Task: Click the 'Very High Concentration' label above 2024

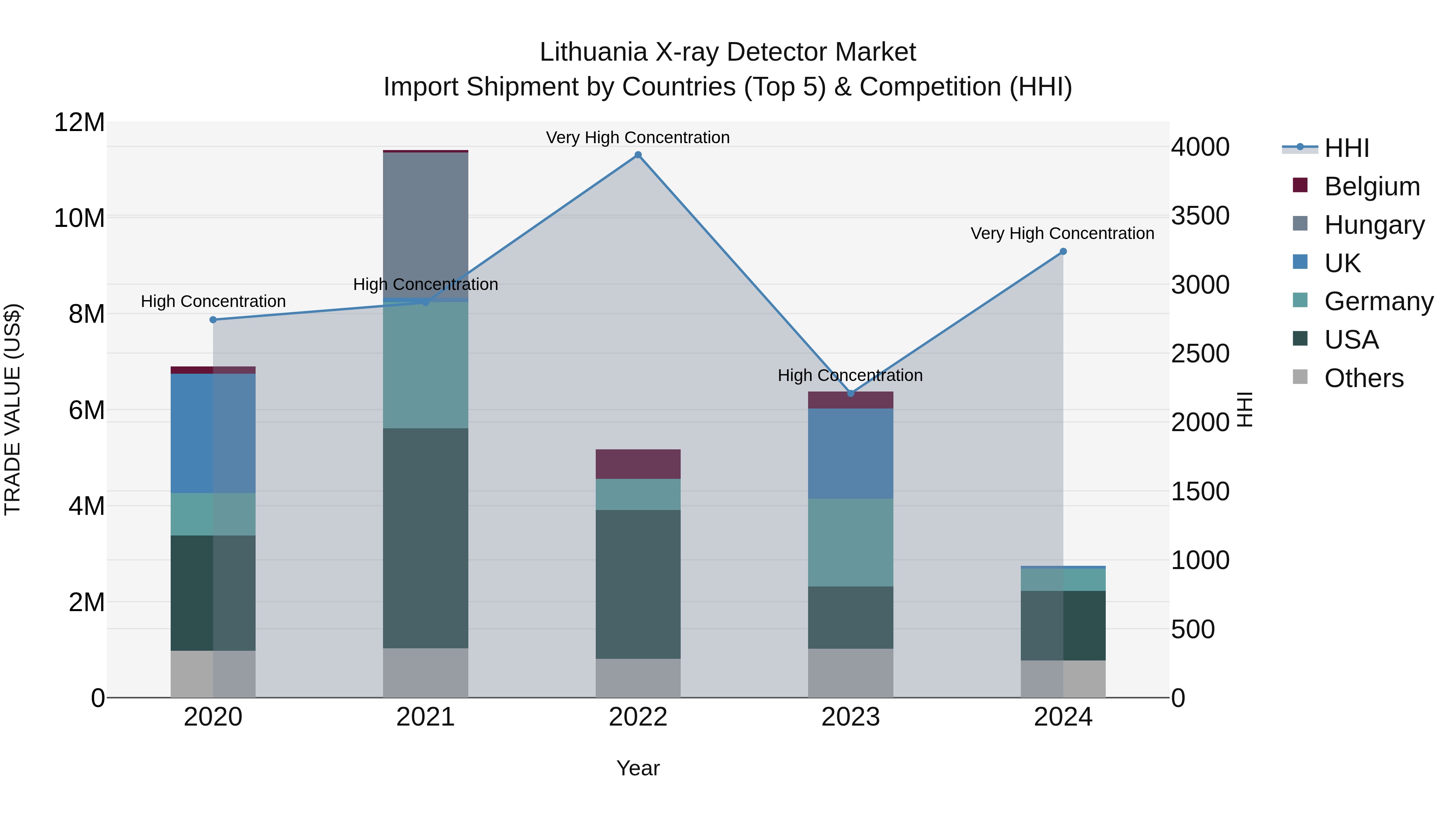Action: coord(1062,233)
